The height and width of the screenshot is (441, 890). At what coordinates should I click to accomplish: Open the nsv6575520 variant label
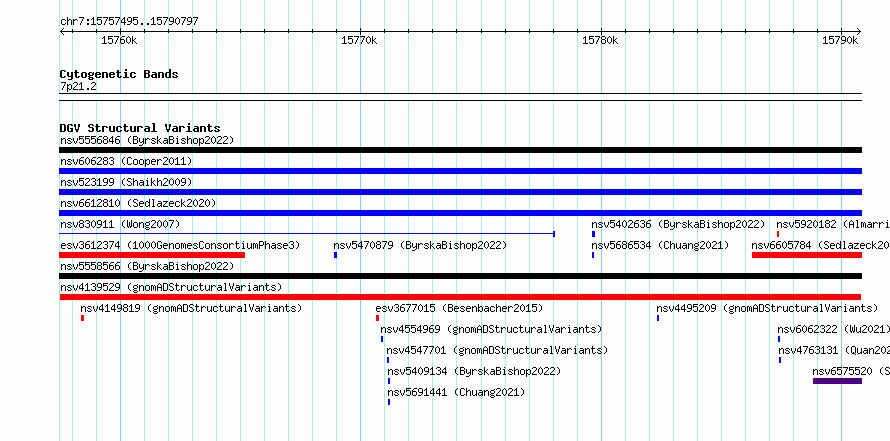(851, 371)
